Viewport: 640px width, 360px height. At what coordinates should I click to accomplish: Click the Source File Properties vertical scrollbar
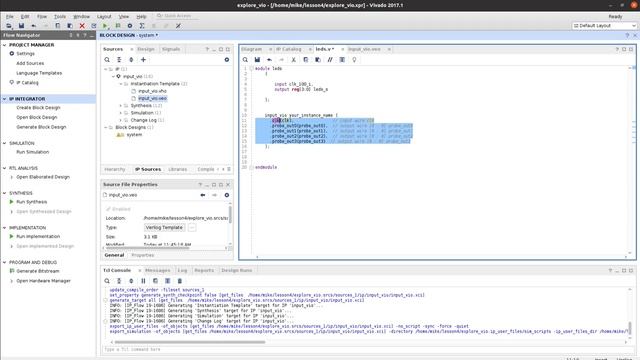click(x=230, y=214)
